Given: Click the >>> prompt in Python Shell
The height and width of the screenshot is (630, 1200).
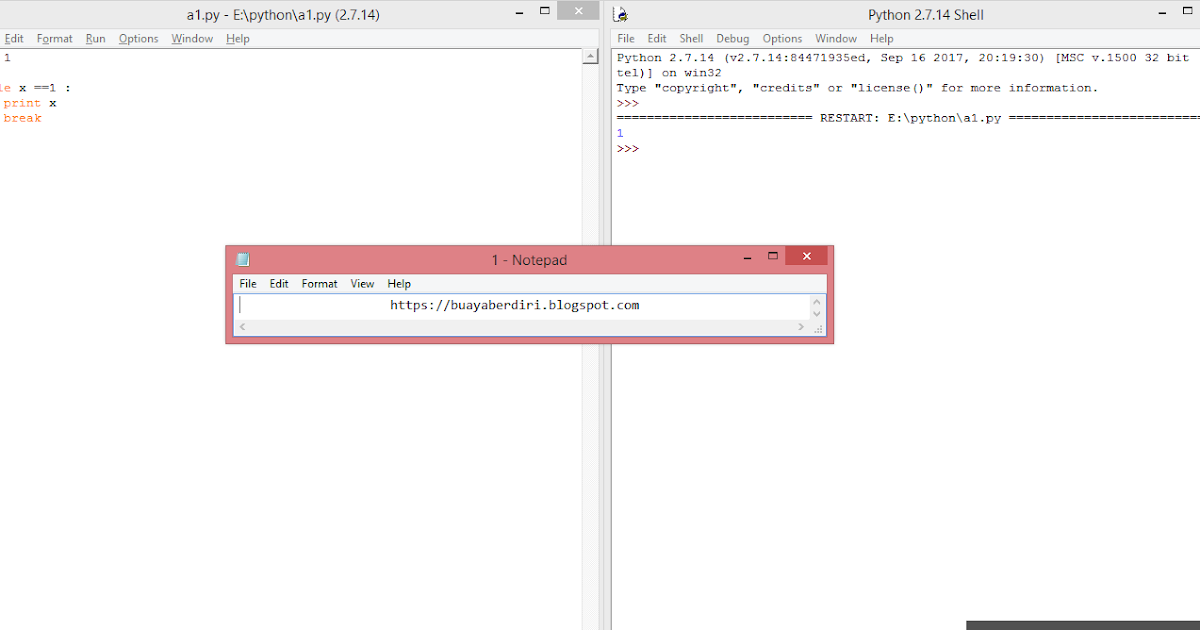Looking at the screenshot, I should pos(626,148).
